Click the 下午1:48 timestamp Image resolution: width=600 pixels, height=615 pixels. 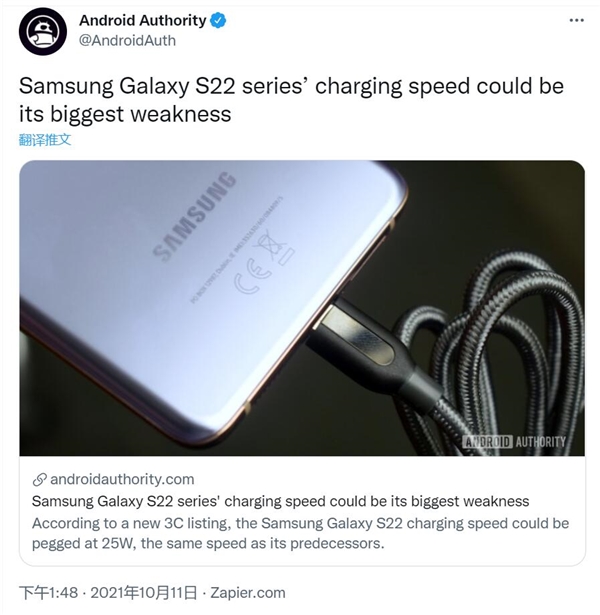pos(49,593)
